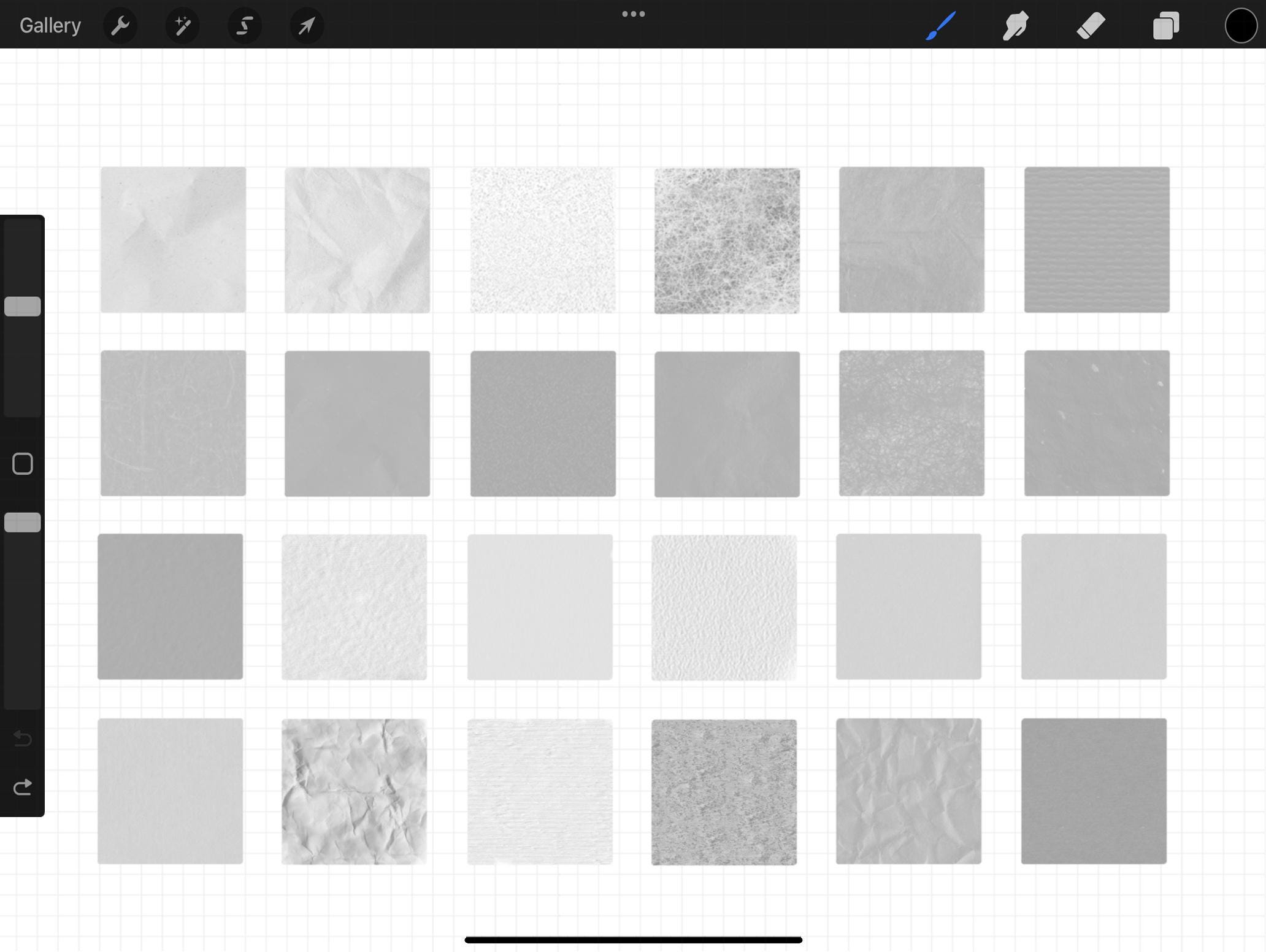This screenshot has width=1266, height=952.
Task: Tap the cracked leather-like texture swatch
Action: 911,423
